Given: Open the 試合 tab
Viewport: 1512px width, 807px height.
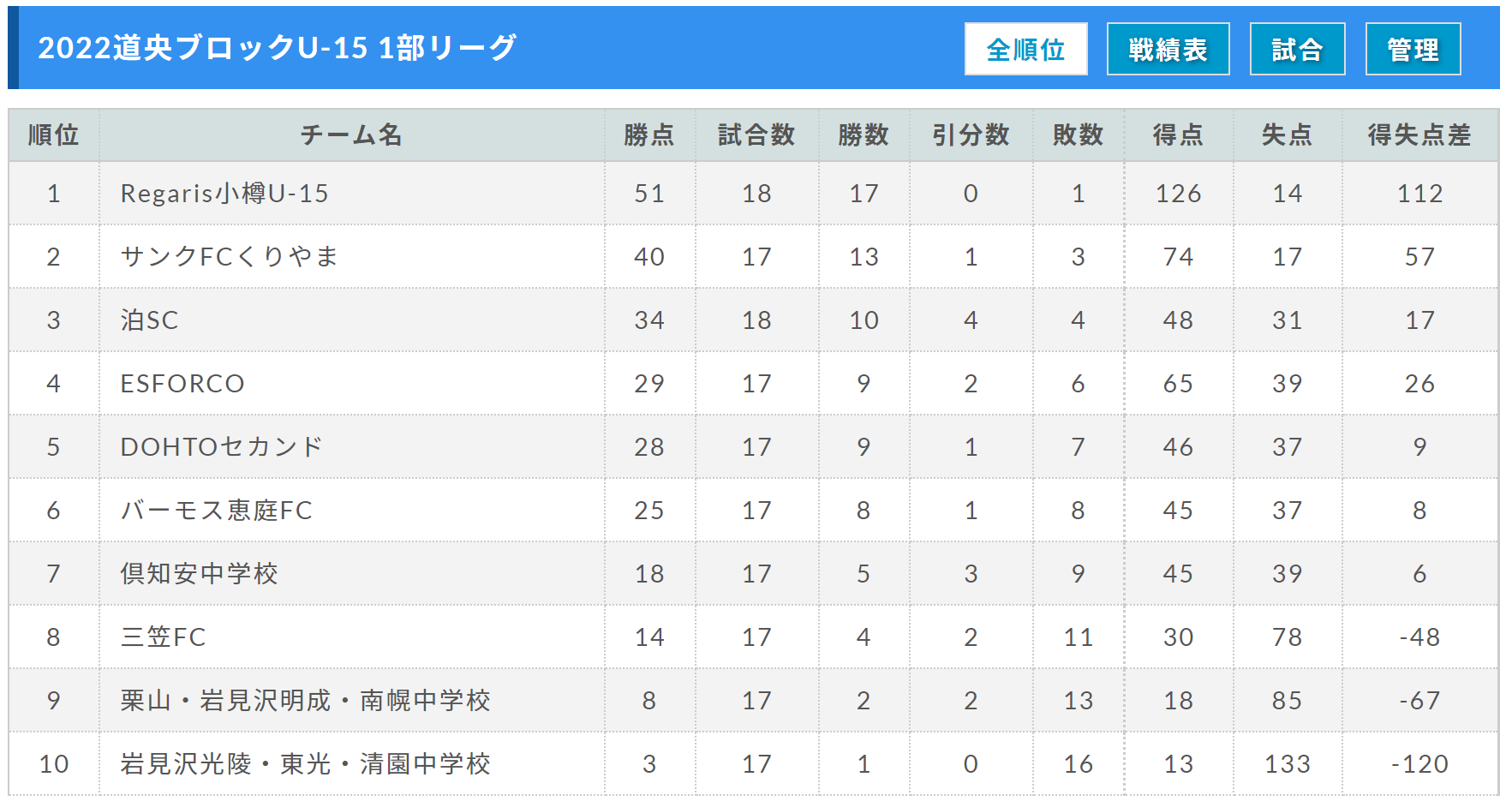Looking at the screenshot, I should point(1297,49).
